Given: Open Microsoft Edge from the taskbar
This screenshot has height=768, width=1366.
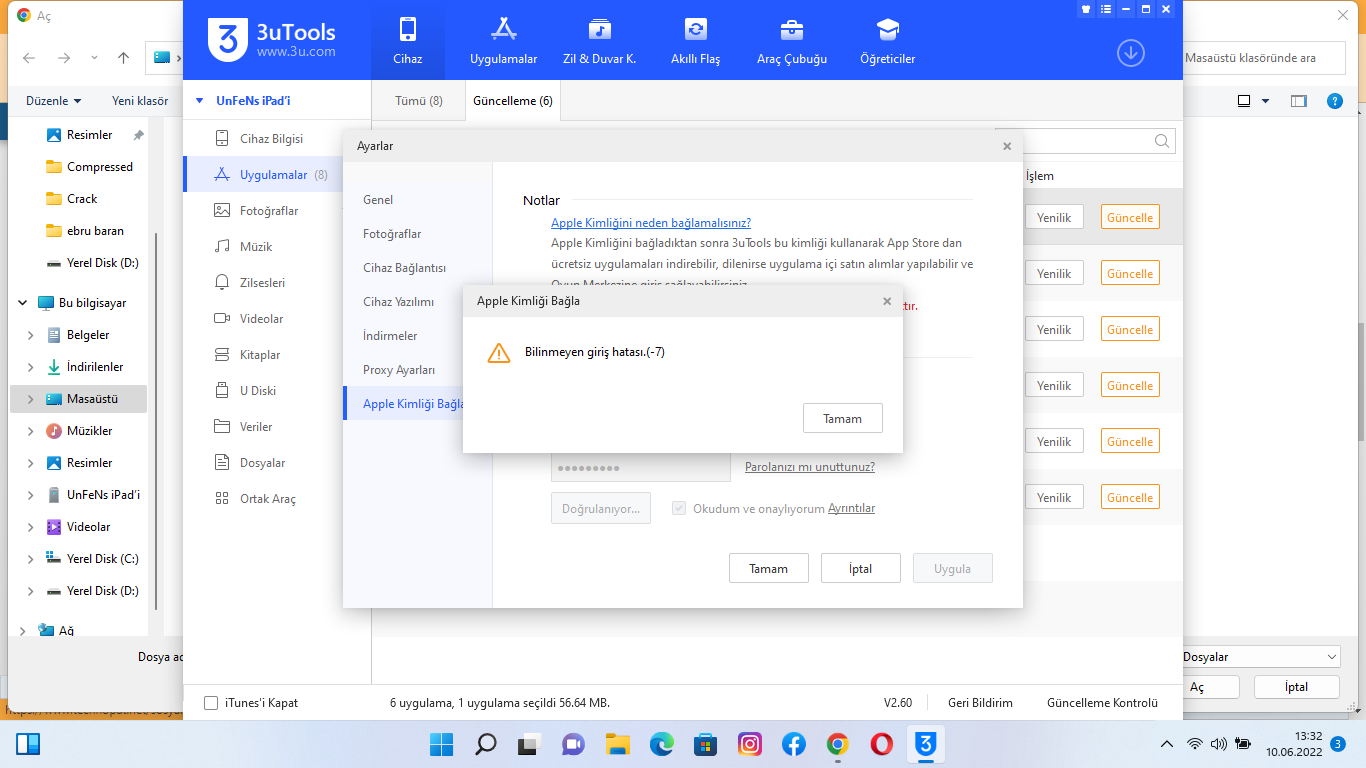Looking at the screenshot, I should click(x=662, y=744).
